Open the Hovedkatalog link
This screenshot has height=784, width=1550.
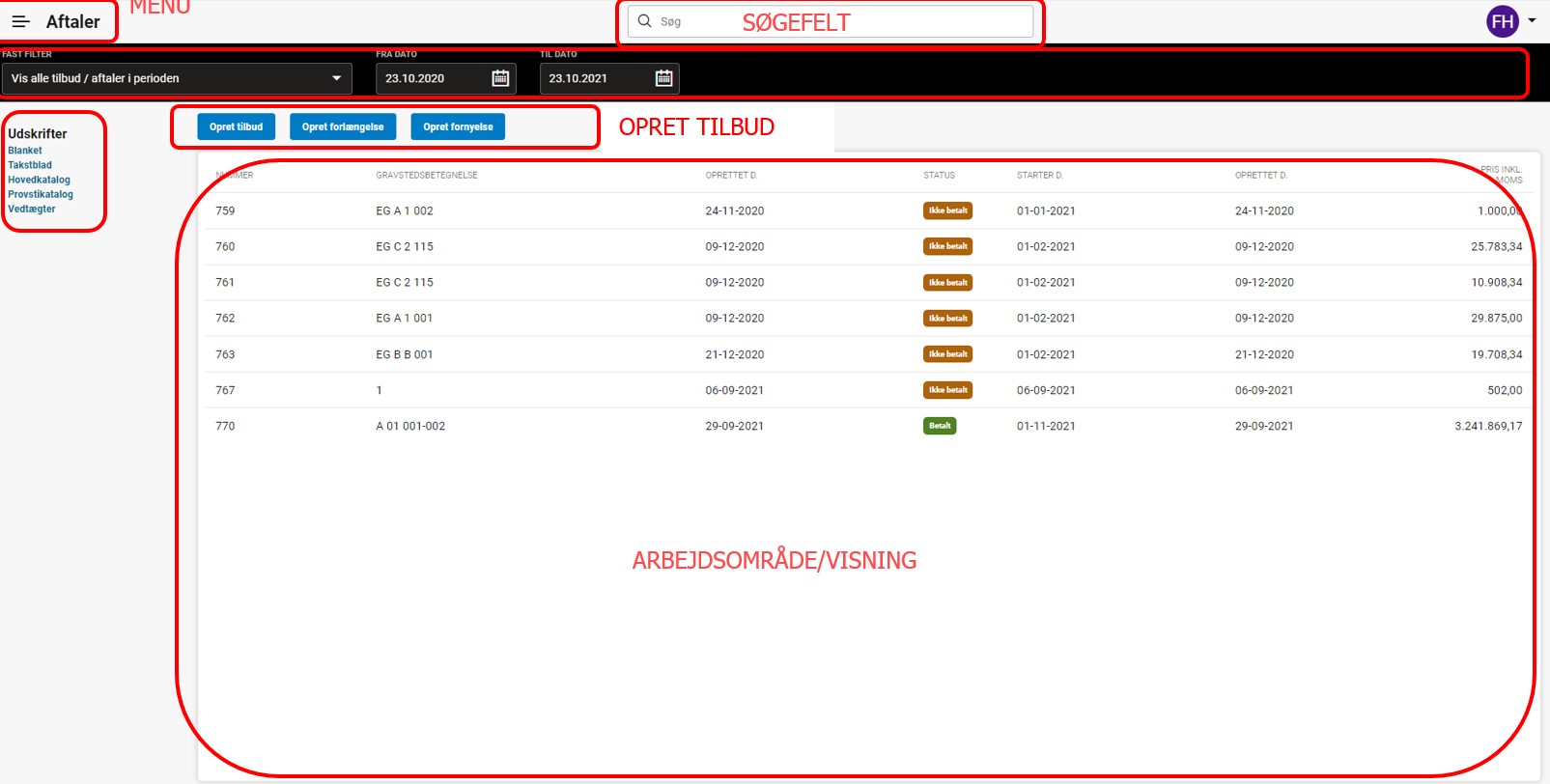pos(39,180)
